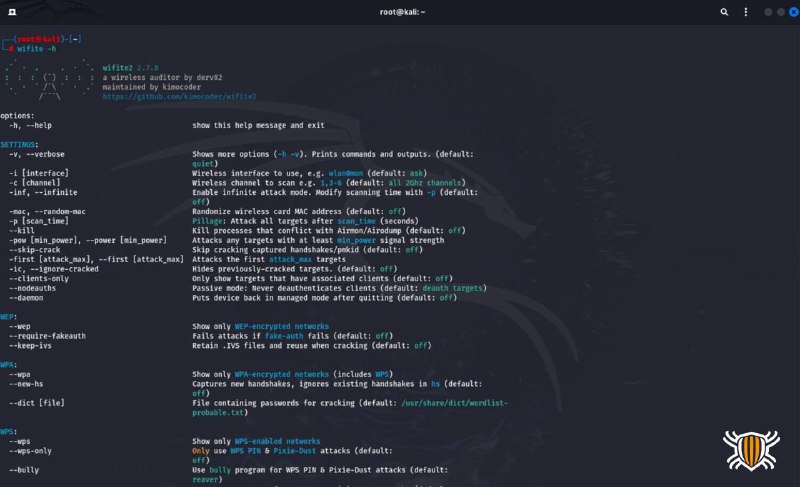Click 'Fails attacks if fake-auth fails' line
The width and height of the screenshot is (800, 487).
292,337
